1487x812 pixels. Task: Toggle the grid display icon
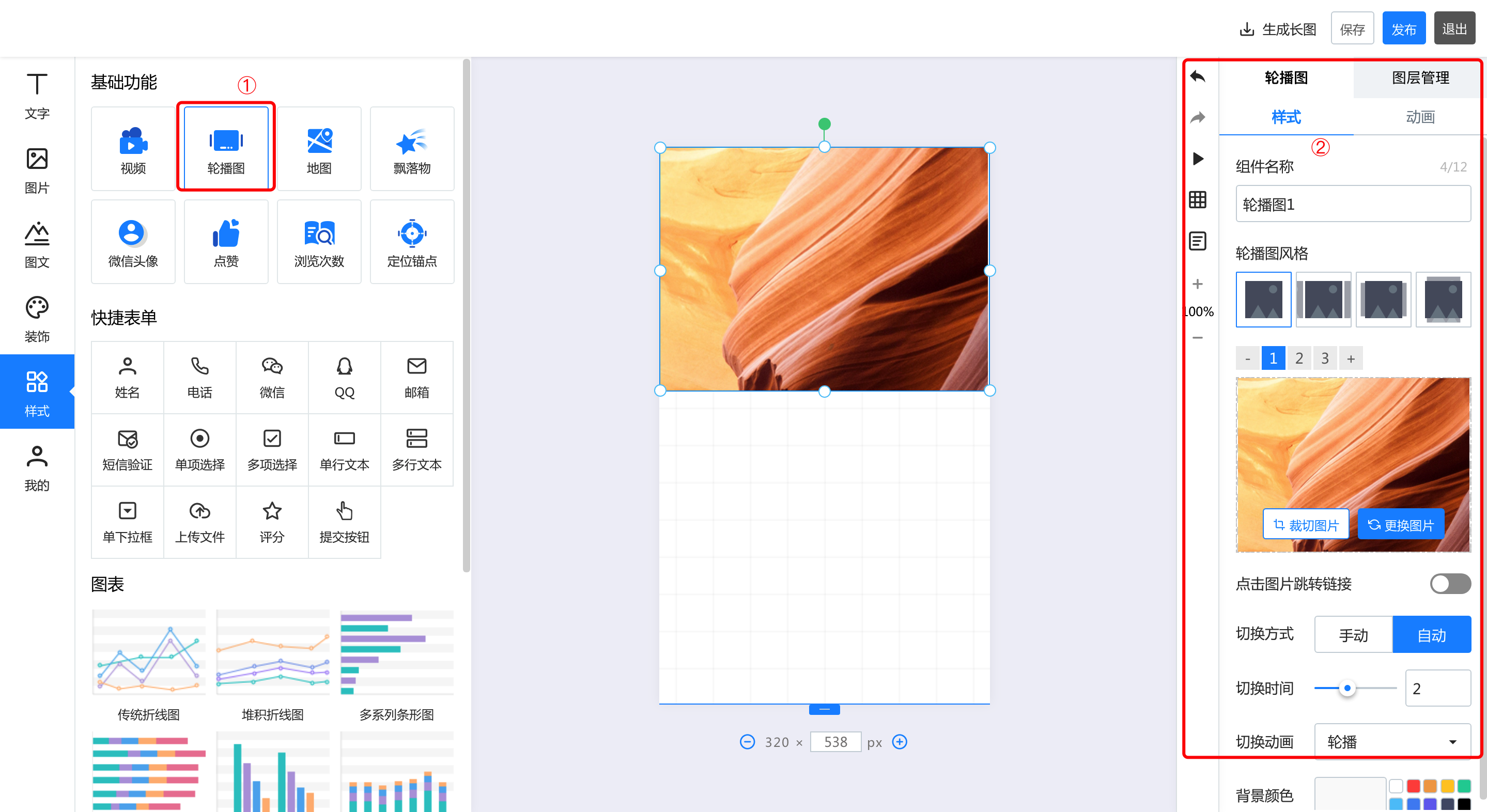pos(1197,200)
